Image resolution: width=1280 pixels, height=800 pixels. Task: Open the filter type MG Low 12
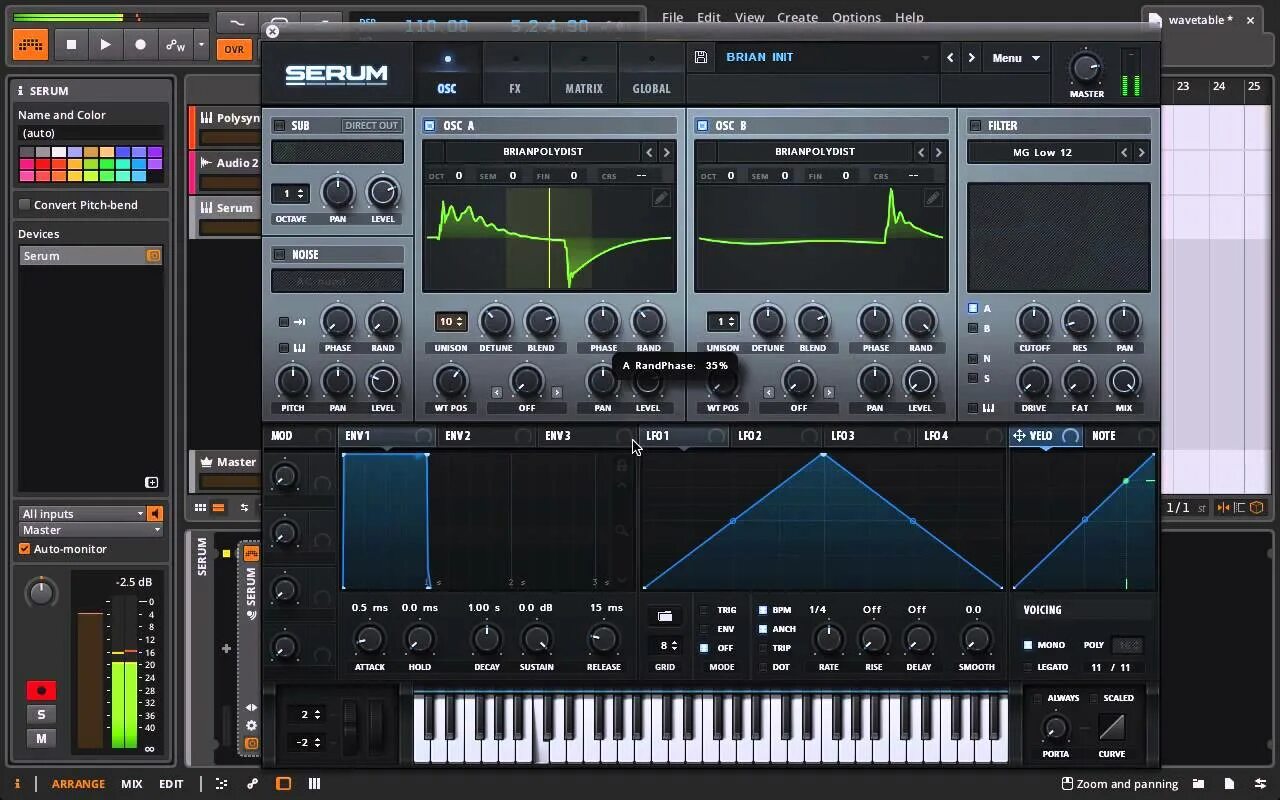[1041, 152]
